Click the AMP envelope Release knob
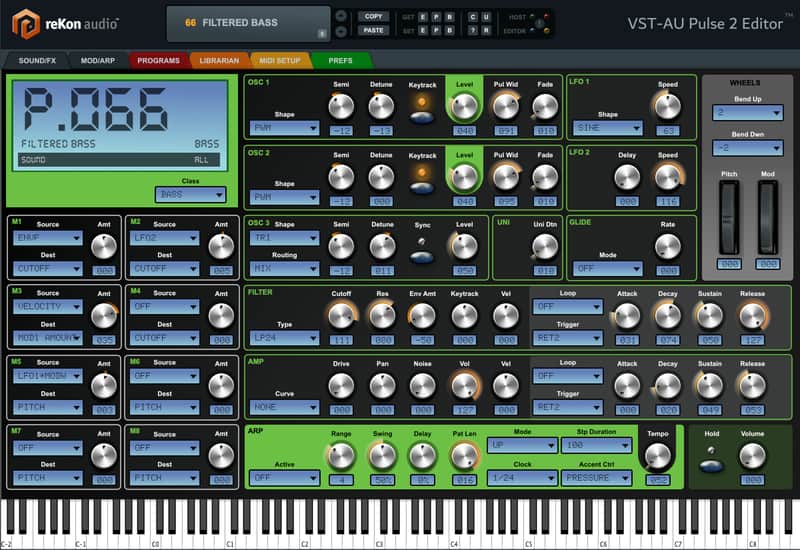Screen dimensions: 800x550 click(x=752, y=386)
